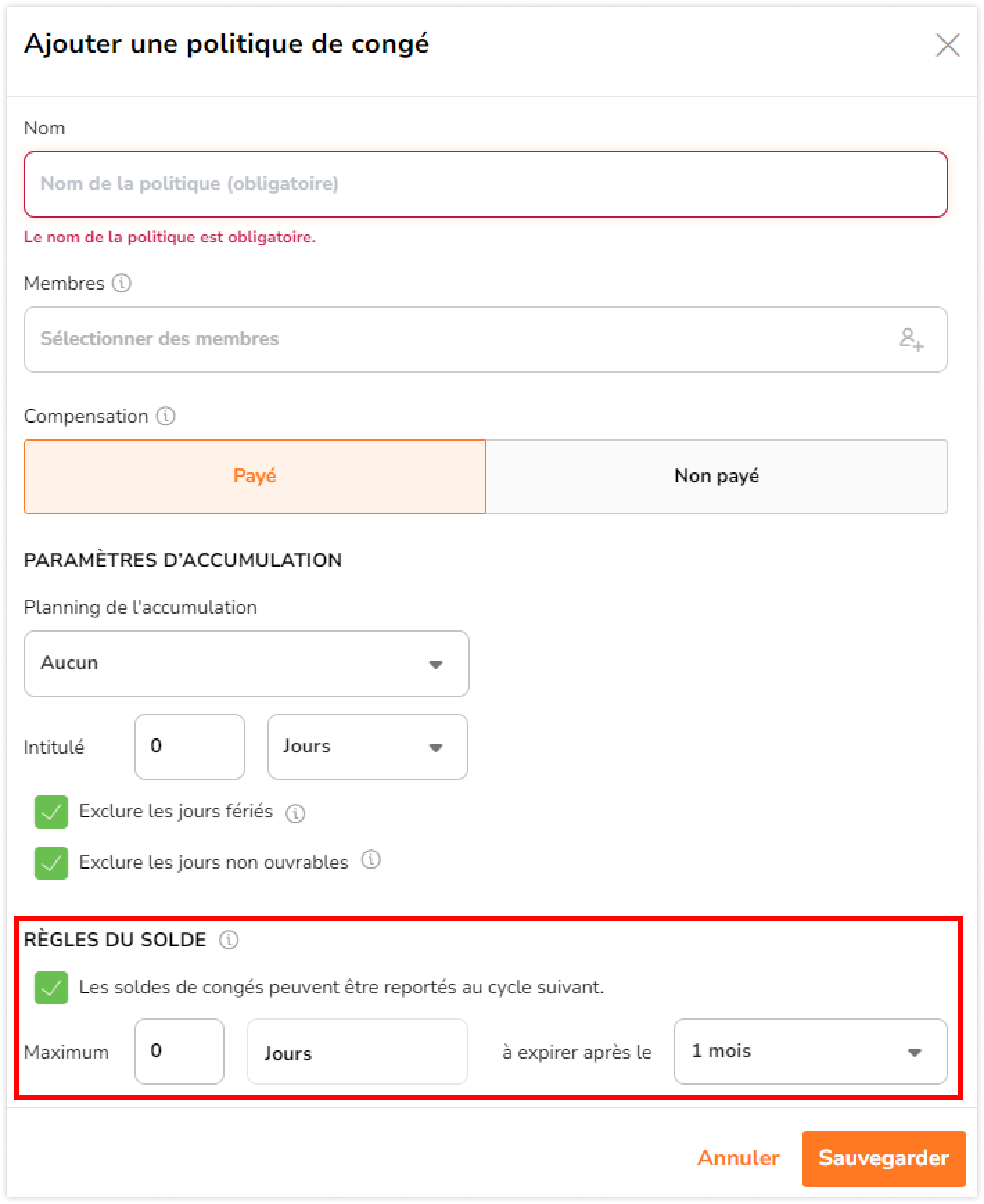Click the info icon next to Membres
The width and height of the screenshot is (984, 1204).
tap(121, 283)
